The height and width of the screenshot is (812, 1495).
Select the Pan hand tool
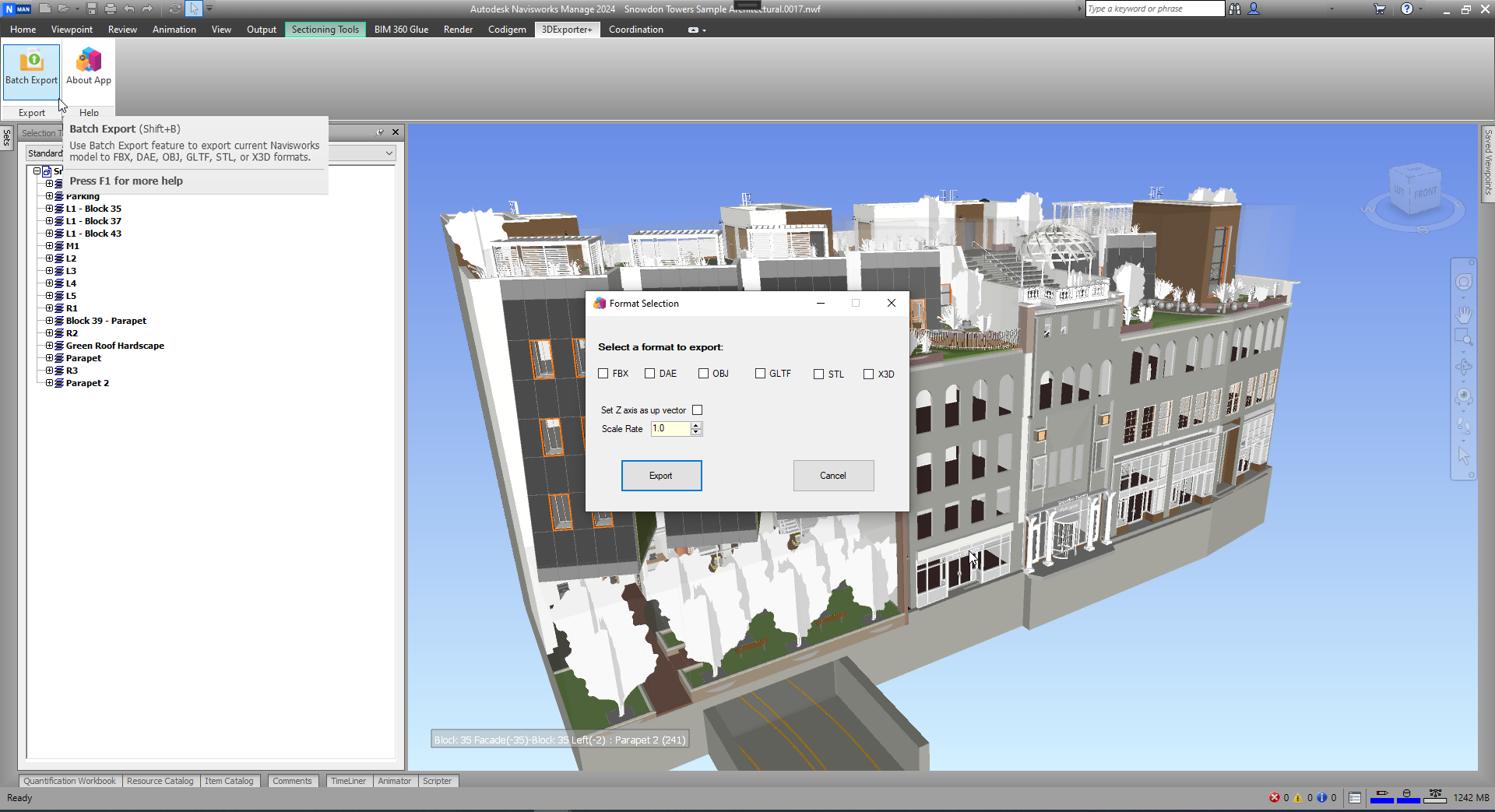1464,315
